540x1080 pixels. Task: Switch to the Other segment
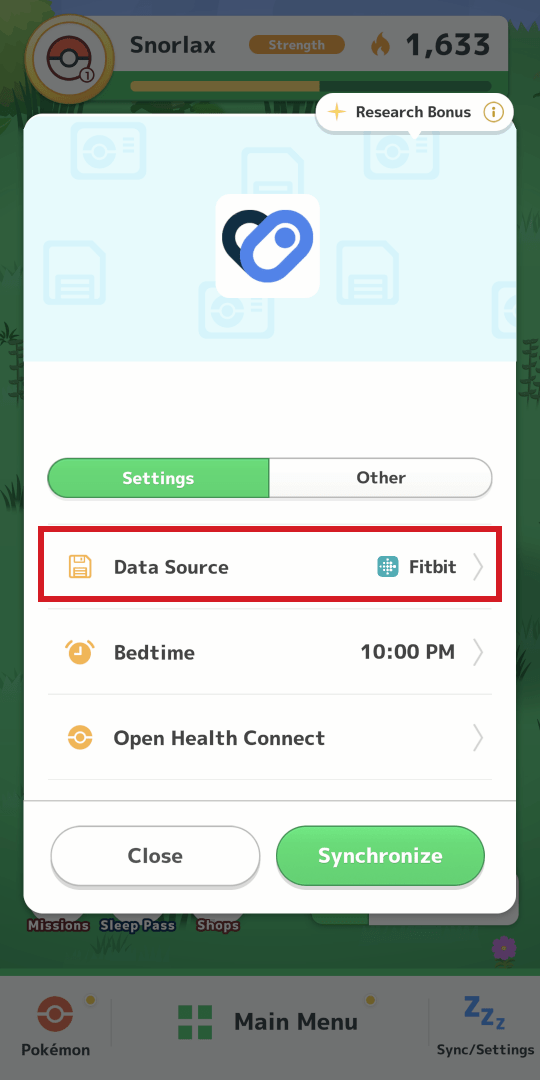(381, 477)
